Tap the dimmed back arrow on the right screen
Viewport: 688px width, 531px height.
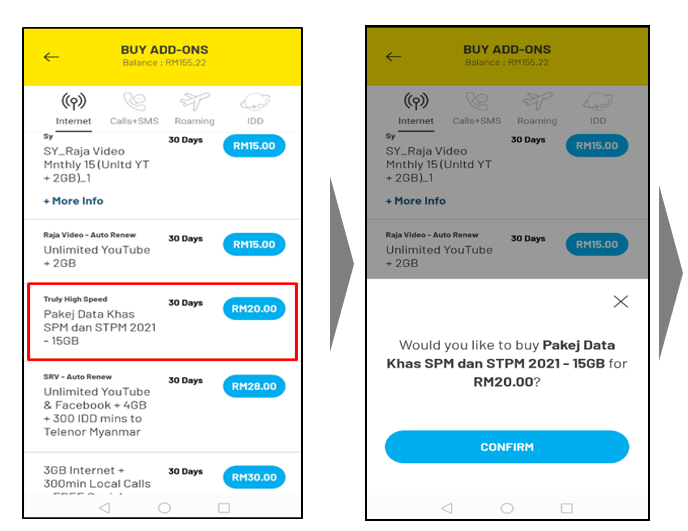pyautogui.click(x=394, y=57)
